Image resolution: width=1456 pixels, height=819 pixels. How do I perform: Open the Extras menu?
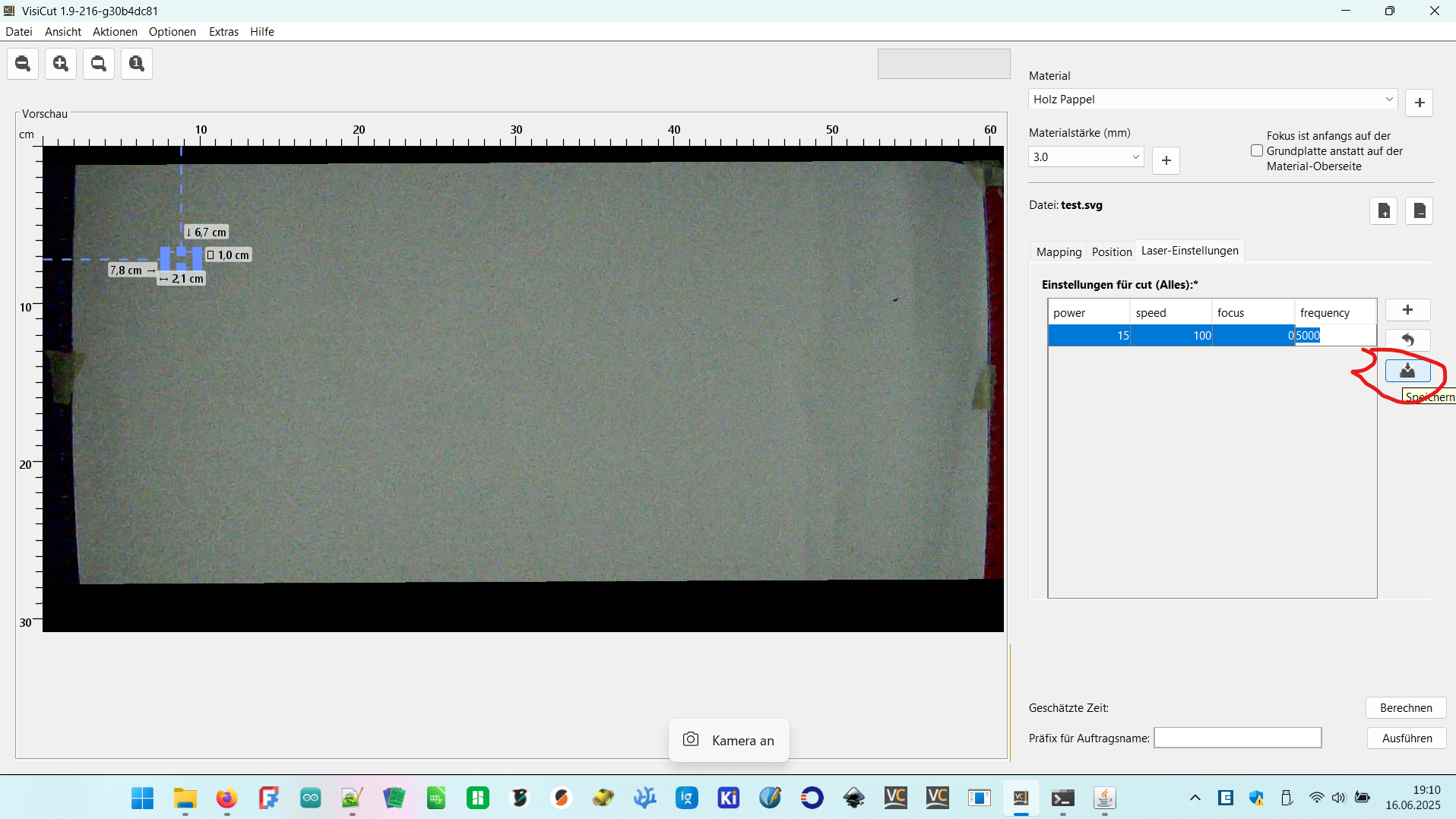(x=223, y=32)
